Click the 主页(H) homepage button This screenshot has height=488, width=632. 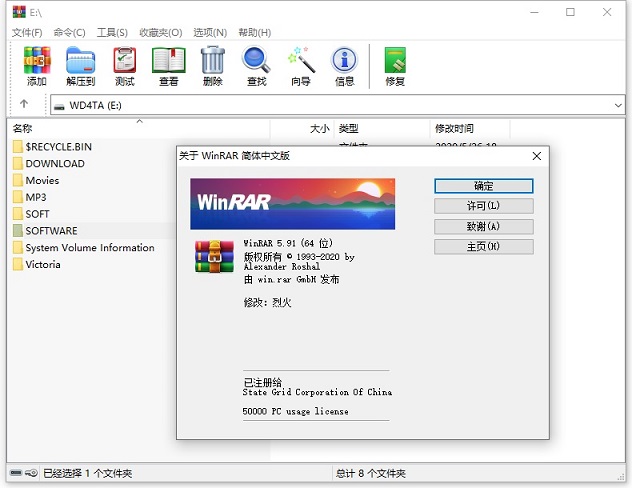point(483,246)
